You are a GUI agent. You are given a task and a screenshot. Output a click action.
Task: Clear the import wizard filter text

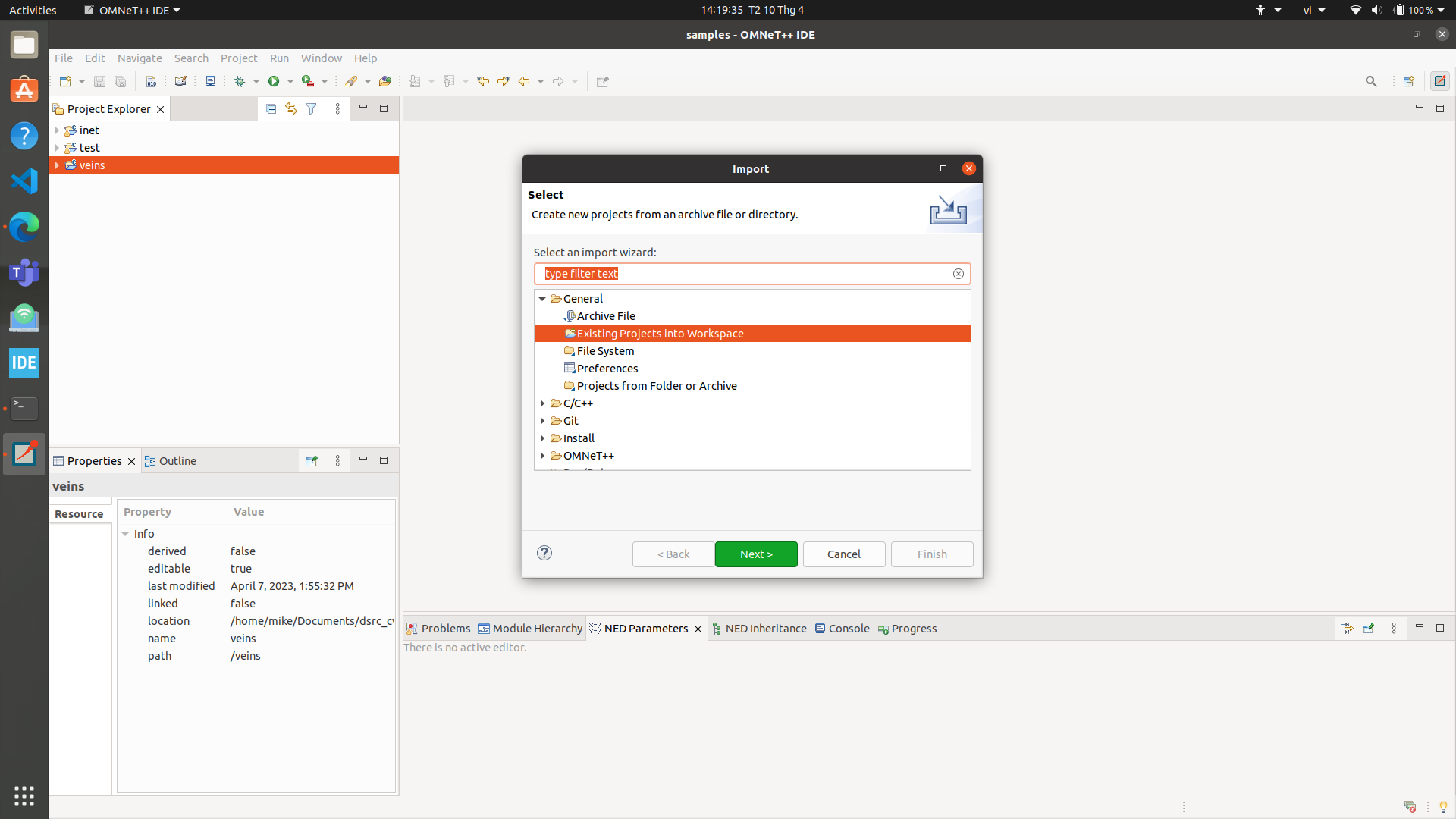click(958, 274)
